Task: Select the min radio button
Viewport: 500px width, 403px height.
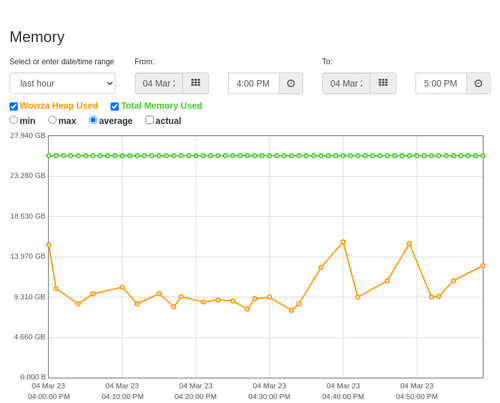Action: [14, 120]
